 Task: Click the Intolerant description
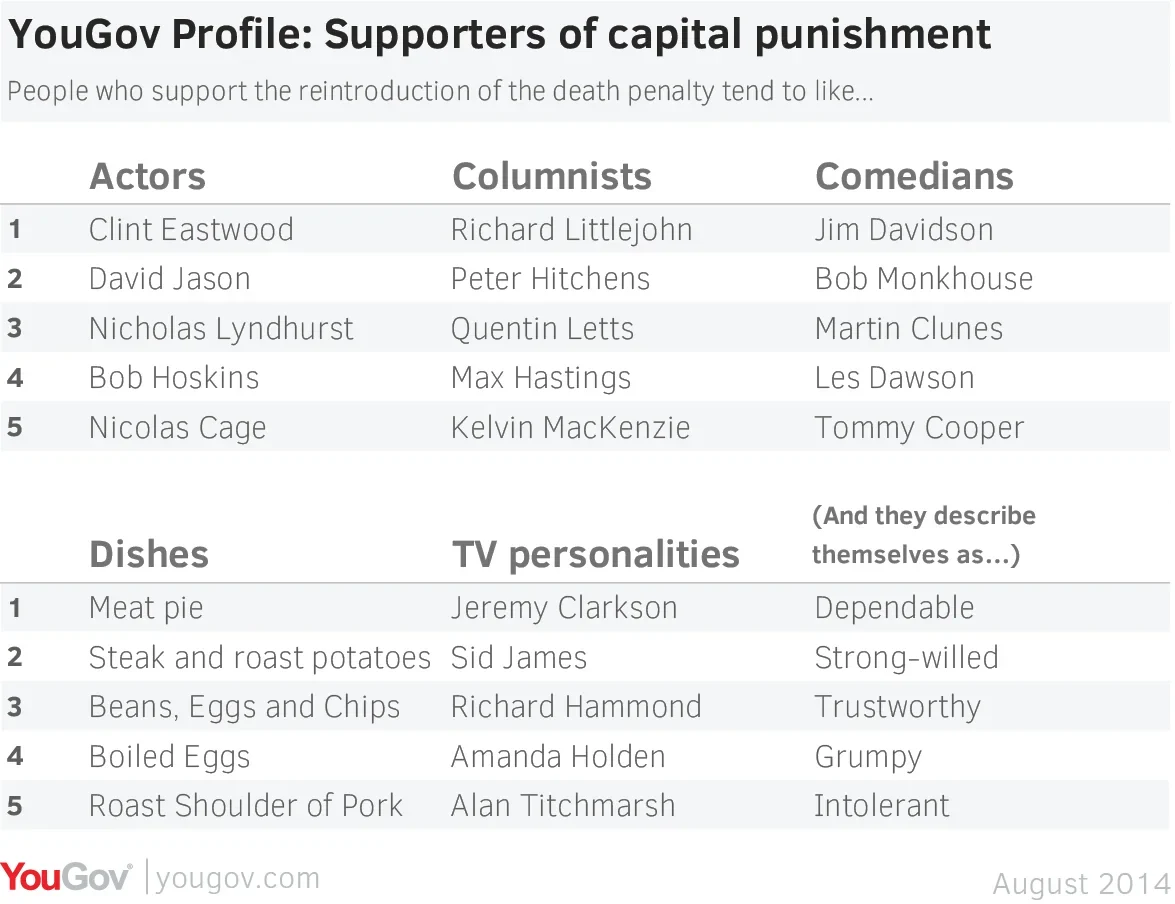[x=882, y=806]
